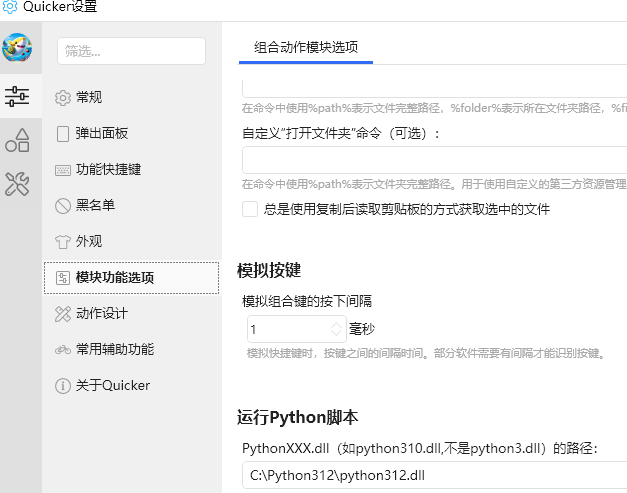This screenshot has height=493, width=627.
Task: Click the PythonXXX.dll 的路径 label
Action: coord(419,449)
